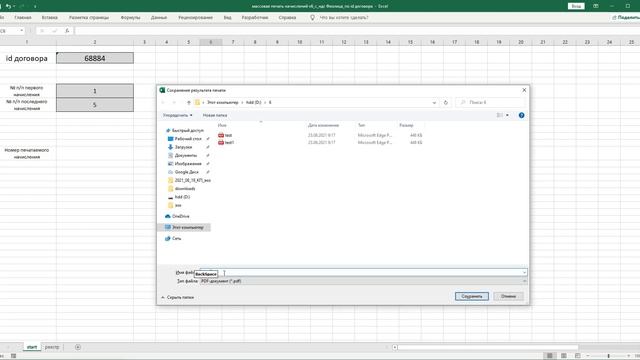Click the blue help icon in dialog

[x=521, y=116]
